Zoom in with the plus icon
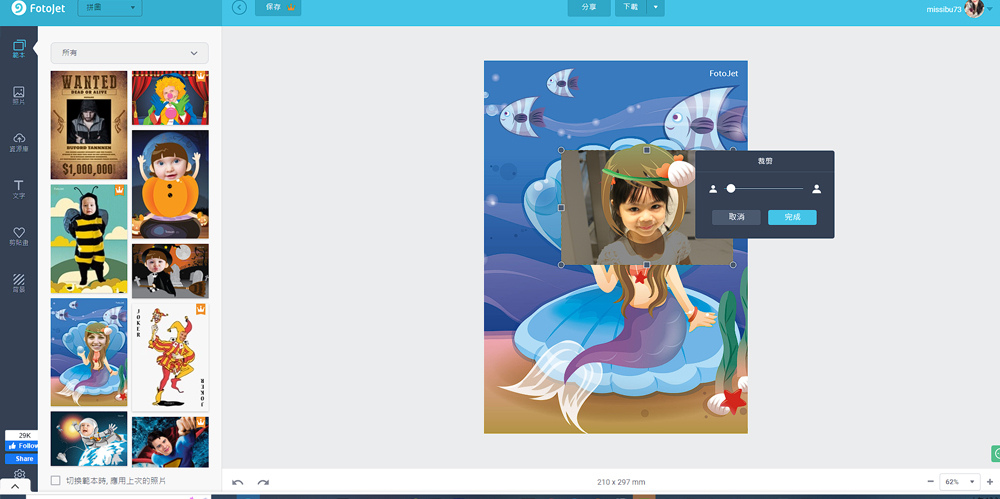Image resolution: width=1000 pixels, height=499 pixels. tap(990, 481)
